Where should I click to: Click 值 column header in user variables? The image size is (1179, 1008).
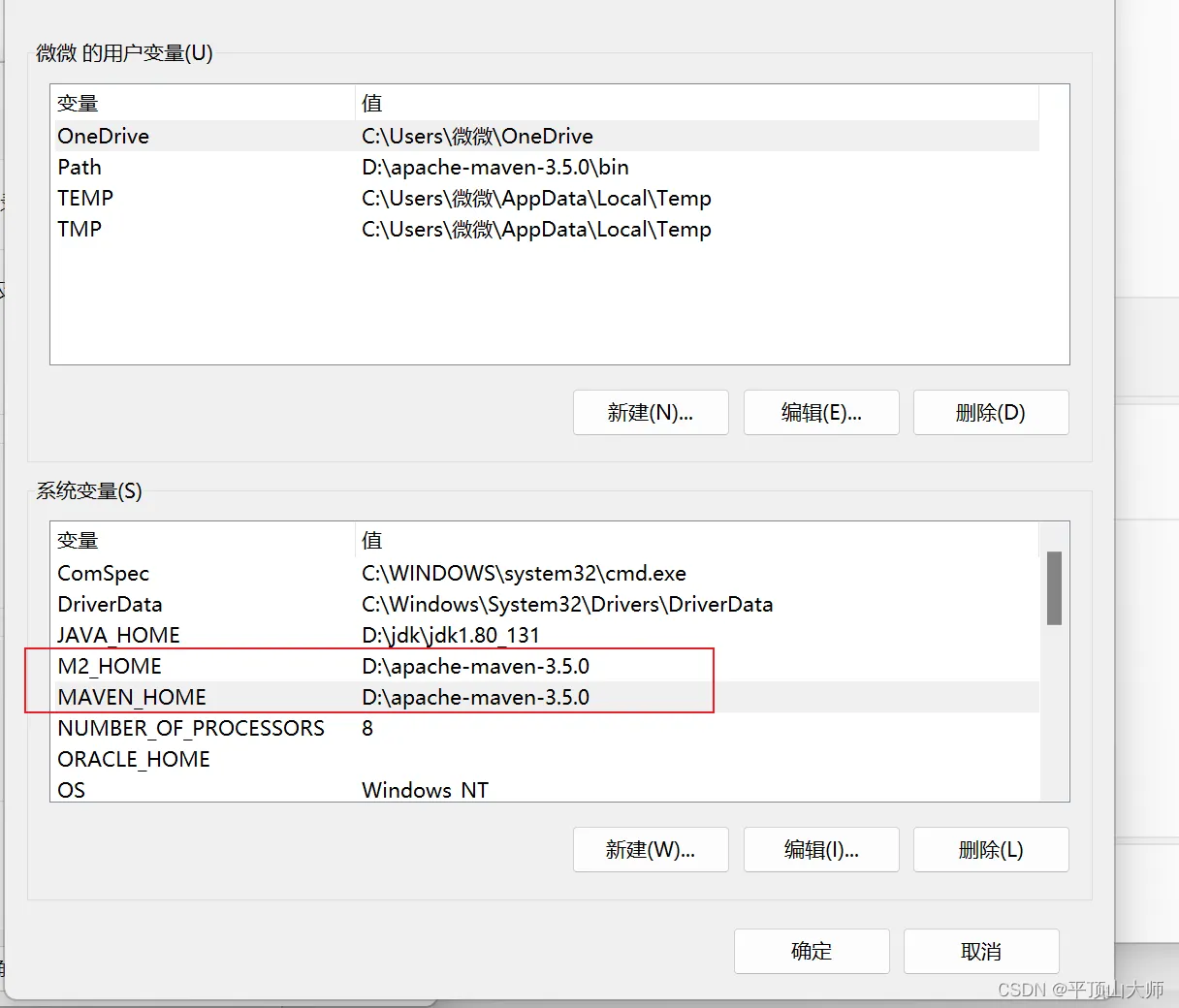point(697,103)
